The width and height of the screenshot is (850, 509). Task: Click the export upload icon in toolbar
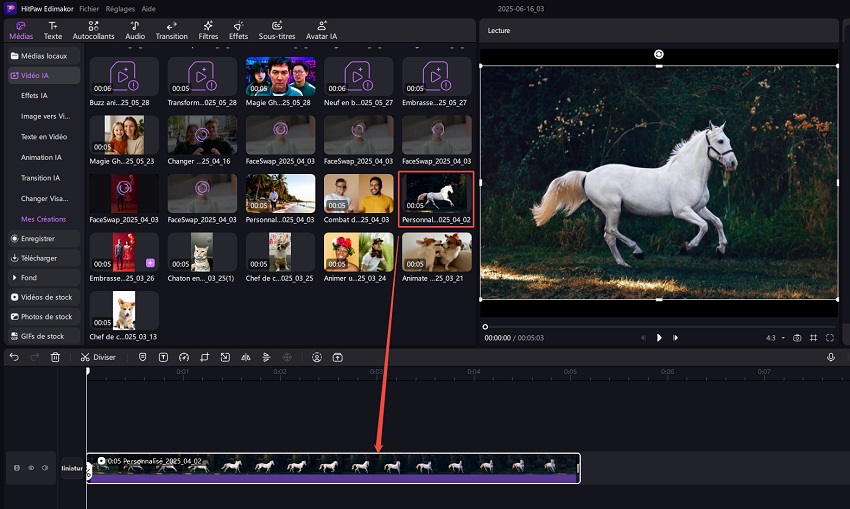(x=337, y=357)
